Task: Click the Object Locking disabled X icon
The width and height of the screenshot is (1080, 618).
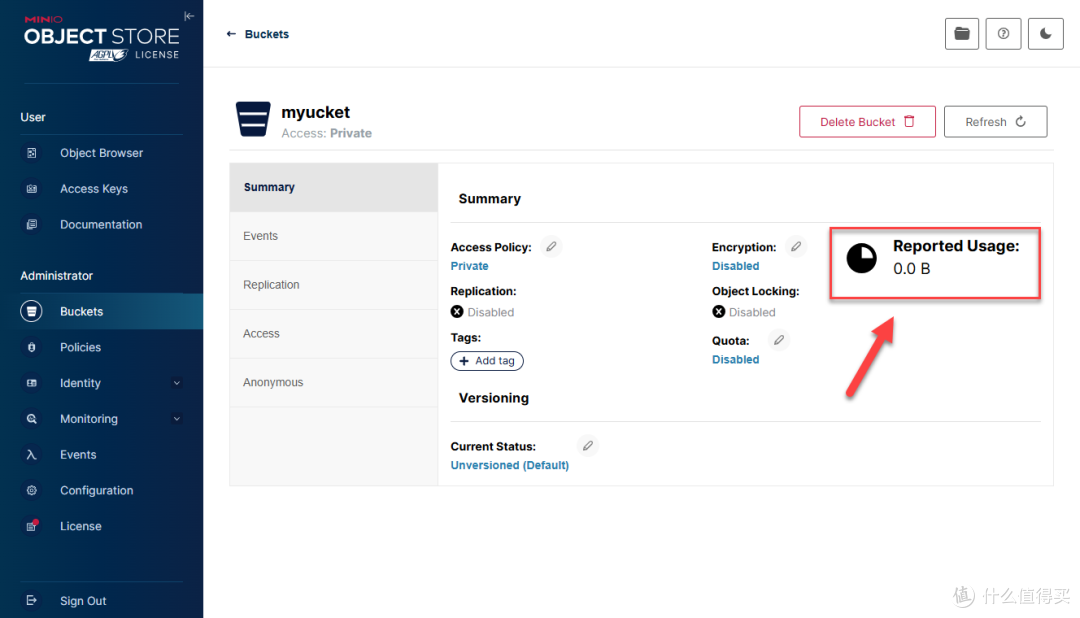Action: click(718, 312)
